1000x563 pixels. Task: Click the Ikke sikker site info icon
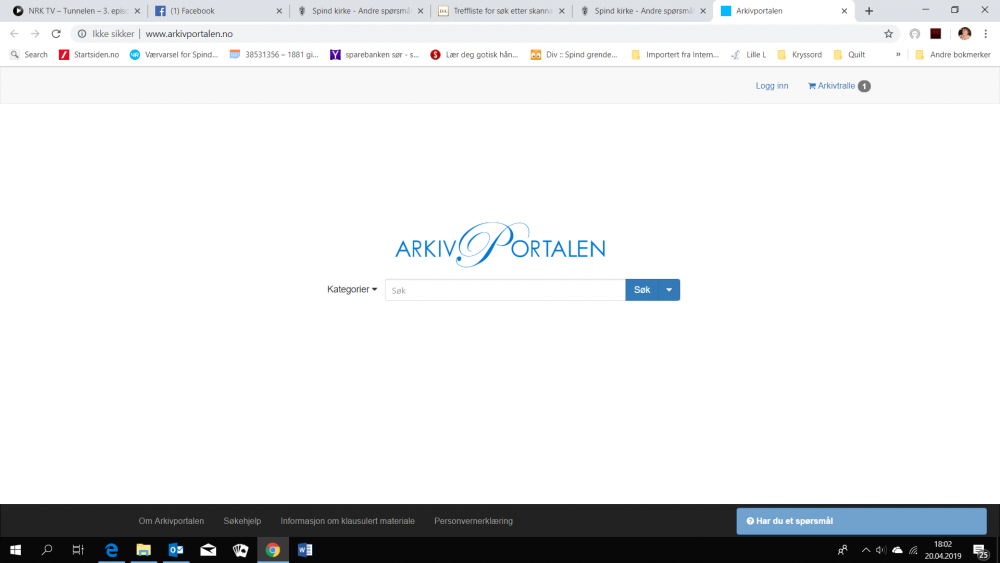tap(82, 34)
